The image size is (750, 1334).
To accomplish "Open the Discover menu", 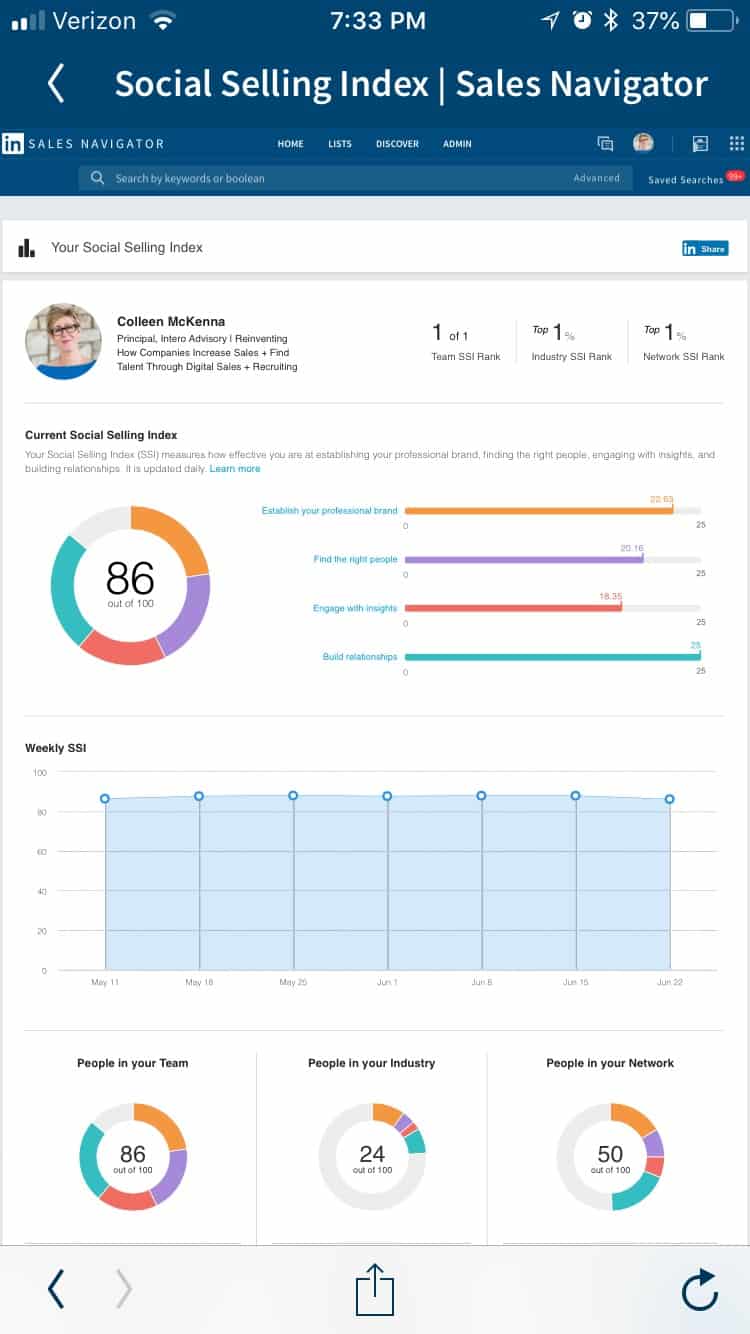I will 397,144.
